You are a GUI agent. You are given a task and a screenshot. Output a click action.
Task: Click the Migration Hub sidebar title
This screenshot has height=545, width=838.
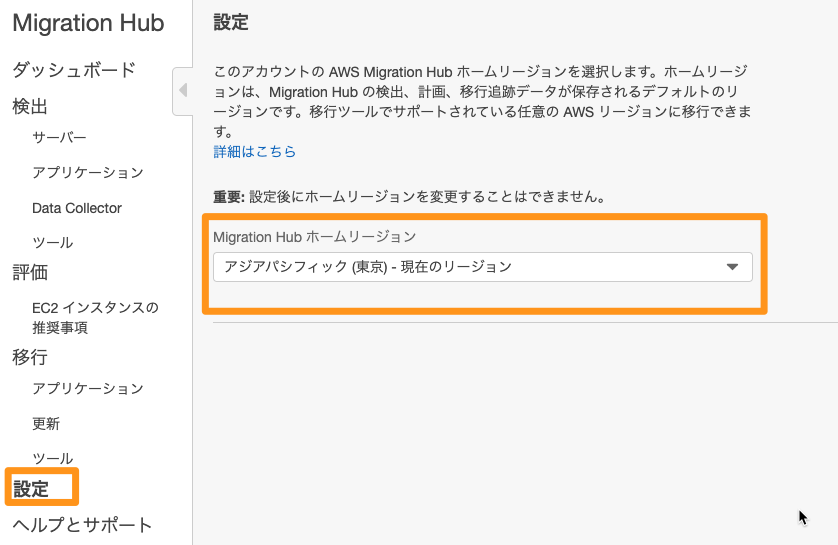88,23
